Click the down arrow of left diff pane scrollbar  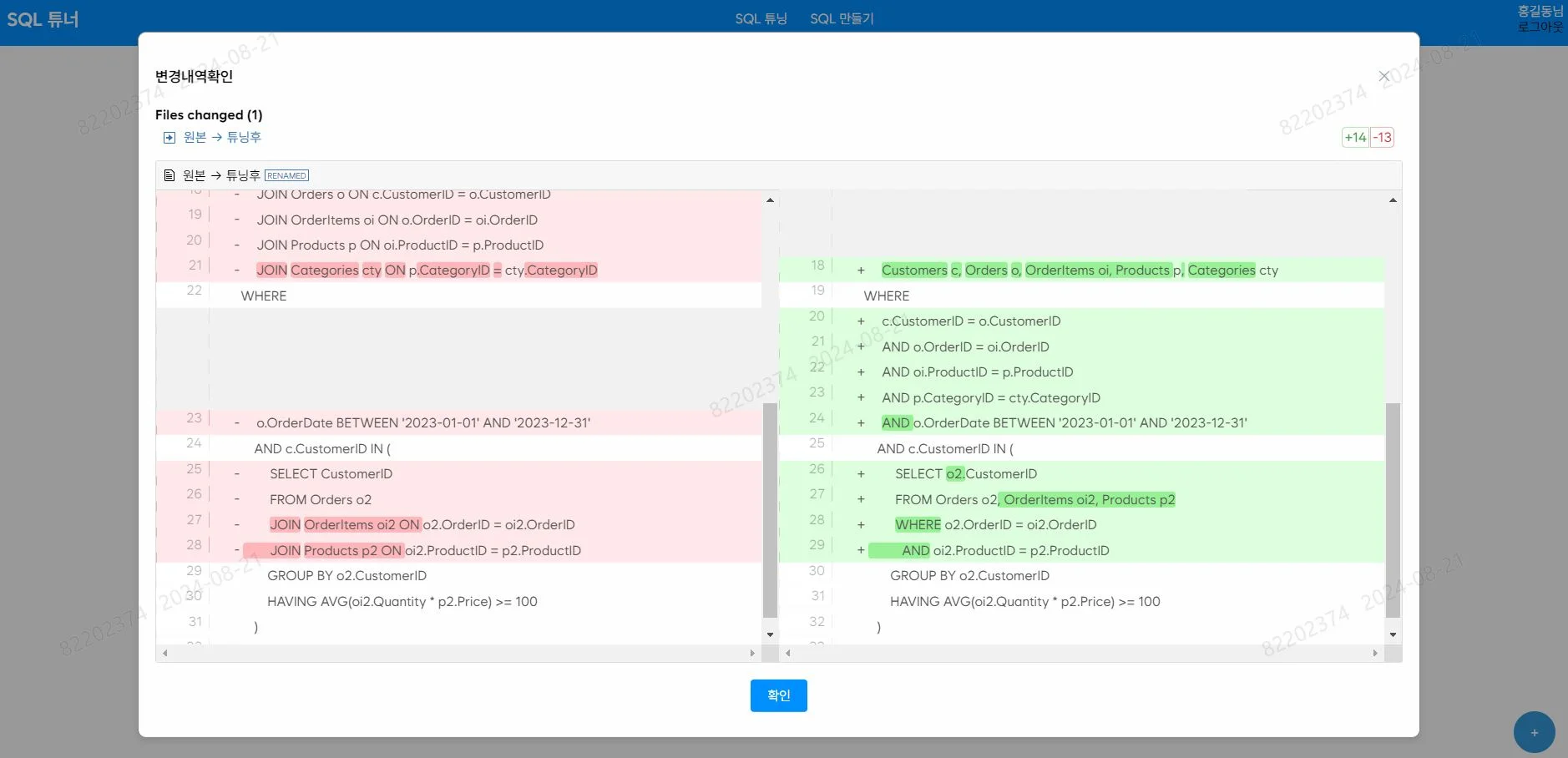pyautogui.click(x=770, y=634)
